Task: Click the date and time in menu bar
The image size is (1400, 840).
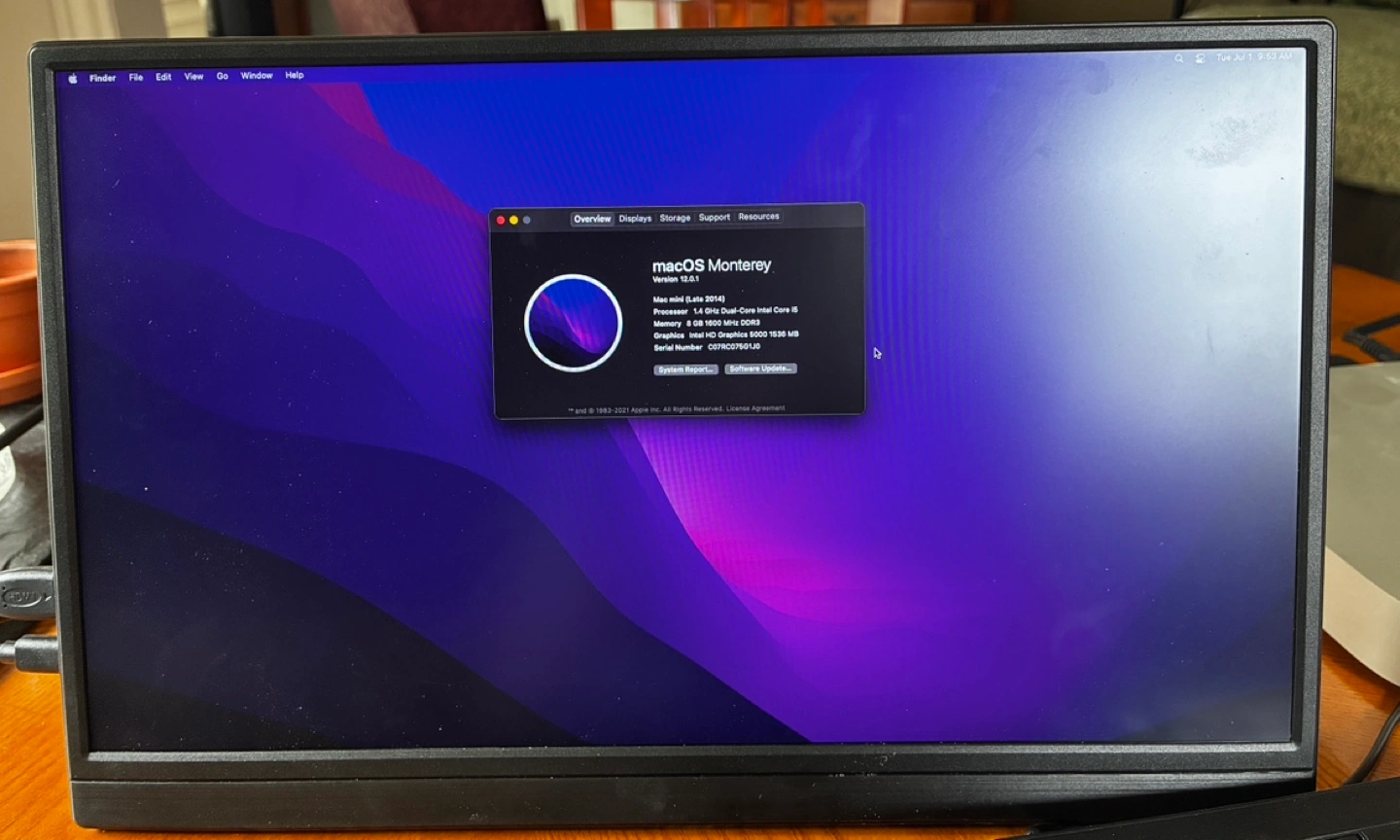Action: click(x=1254, y=57)
